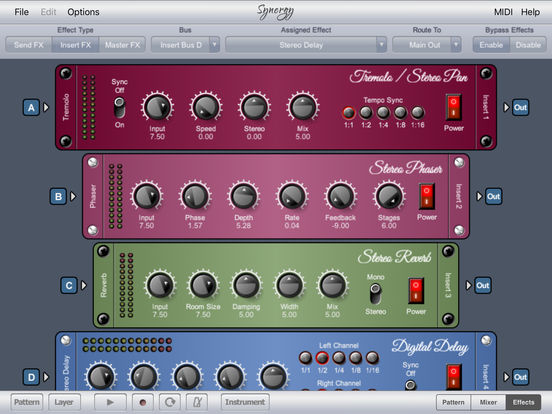Start playback with the play button
Screen dimensions: 552x414
(110, 402)
